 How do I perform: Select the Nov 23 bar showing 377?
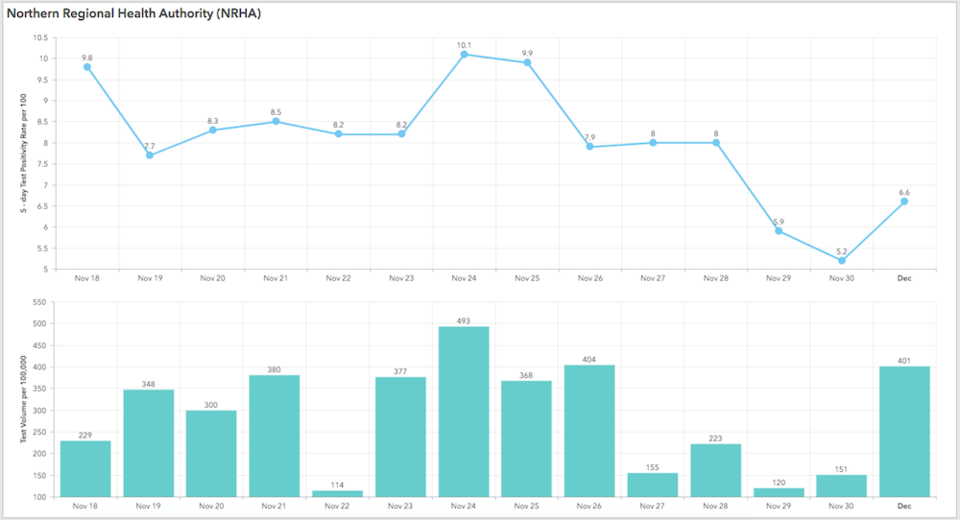(x=400, y=437)
